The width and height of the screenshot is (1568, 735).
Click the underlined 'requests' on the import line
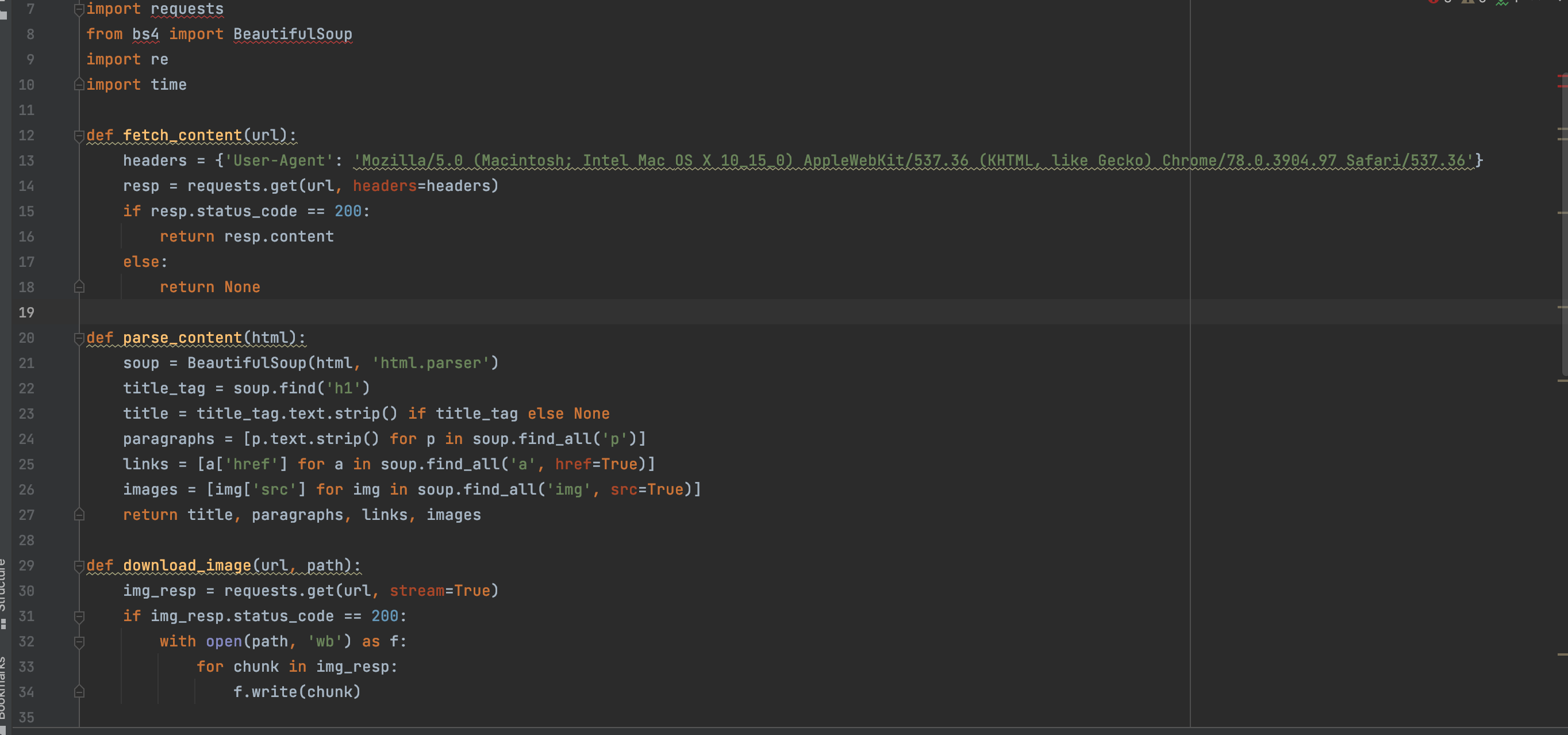(x=187, y=9)
